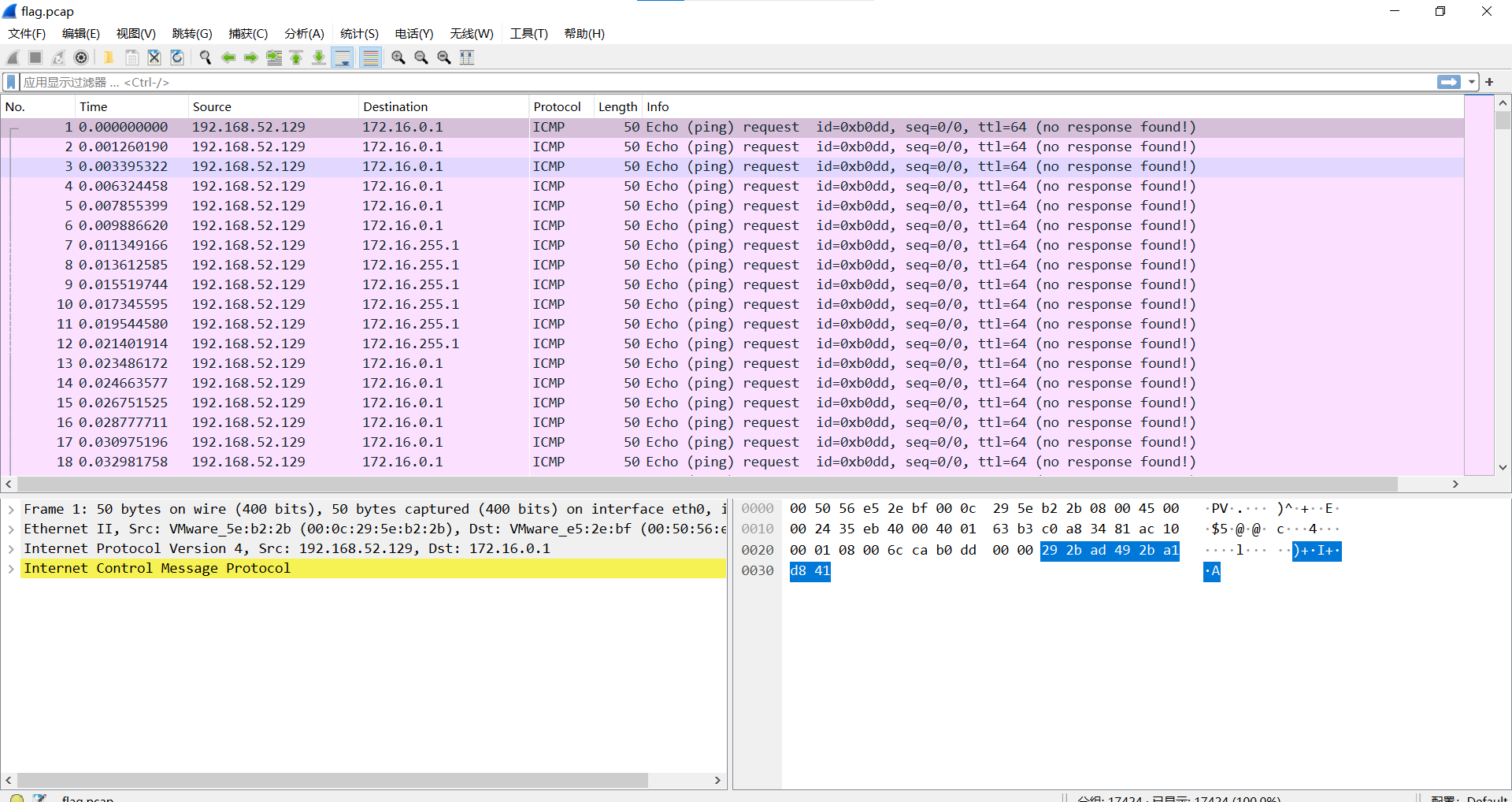Image resolution: width=1512 pixels, height=802 pixels.
Task: Open capture options gear icon
Action: [81, 58]
